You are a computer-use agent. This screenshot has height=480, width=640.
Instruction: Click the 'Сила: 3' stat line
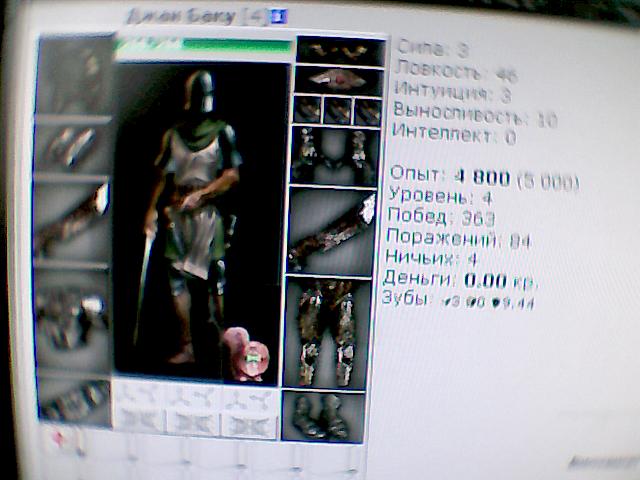pos(432,49)
